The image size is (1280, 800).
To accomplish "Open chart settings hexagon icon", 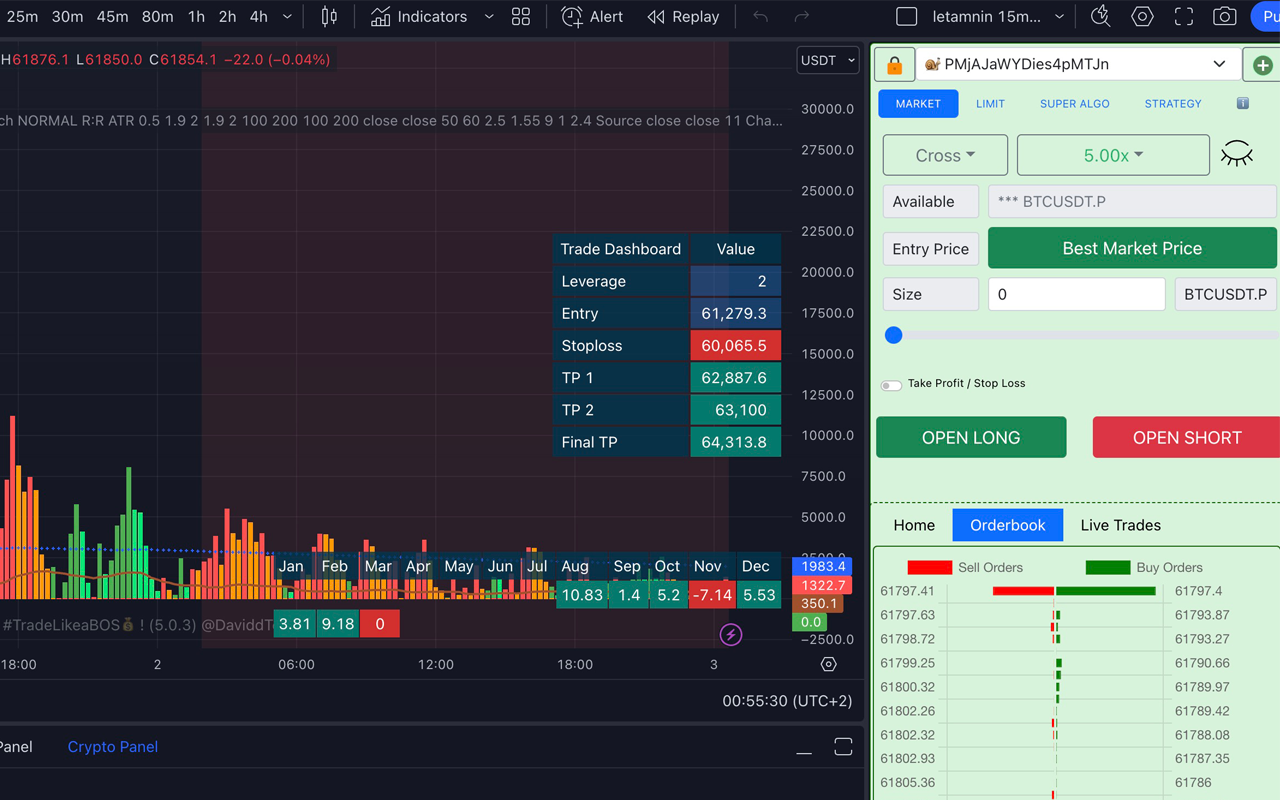I will [1142, 17].
